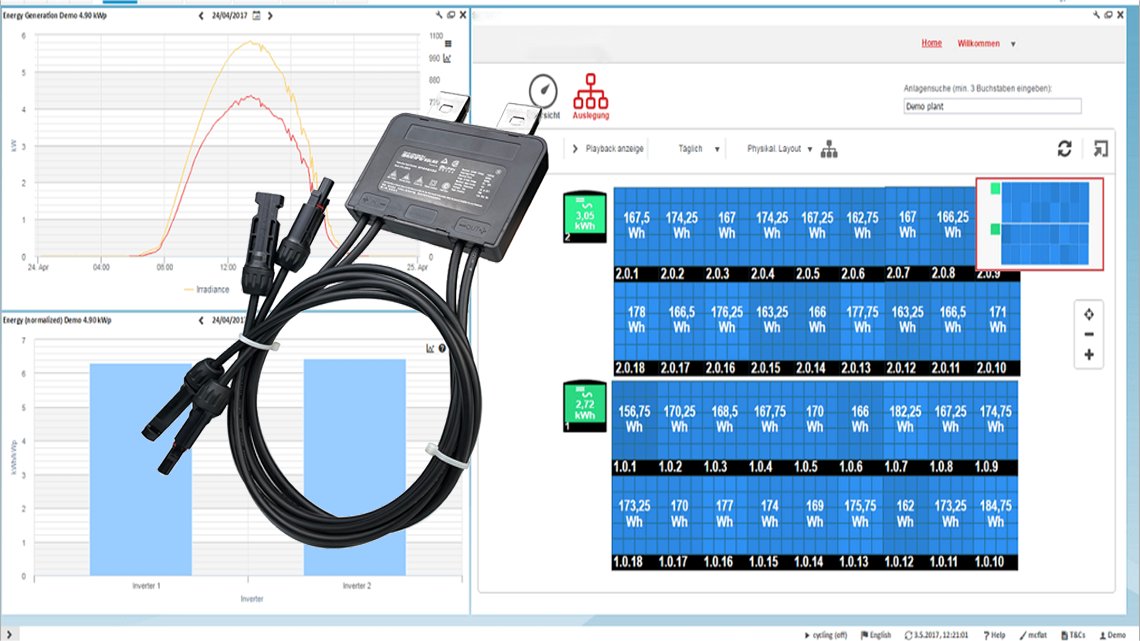
Task: Open the Home link
Action: click(931, 44)
